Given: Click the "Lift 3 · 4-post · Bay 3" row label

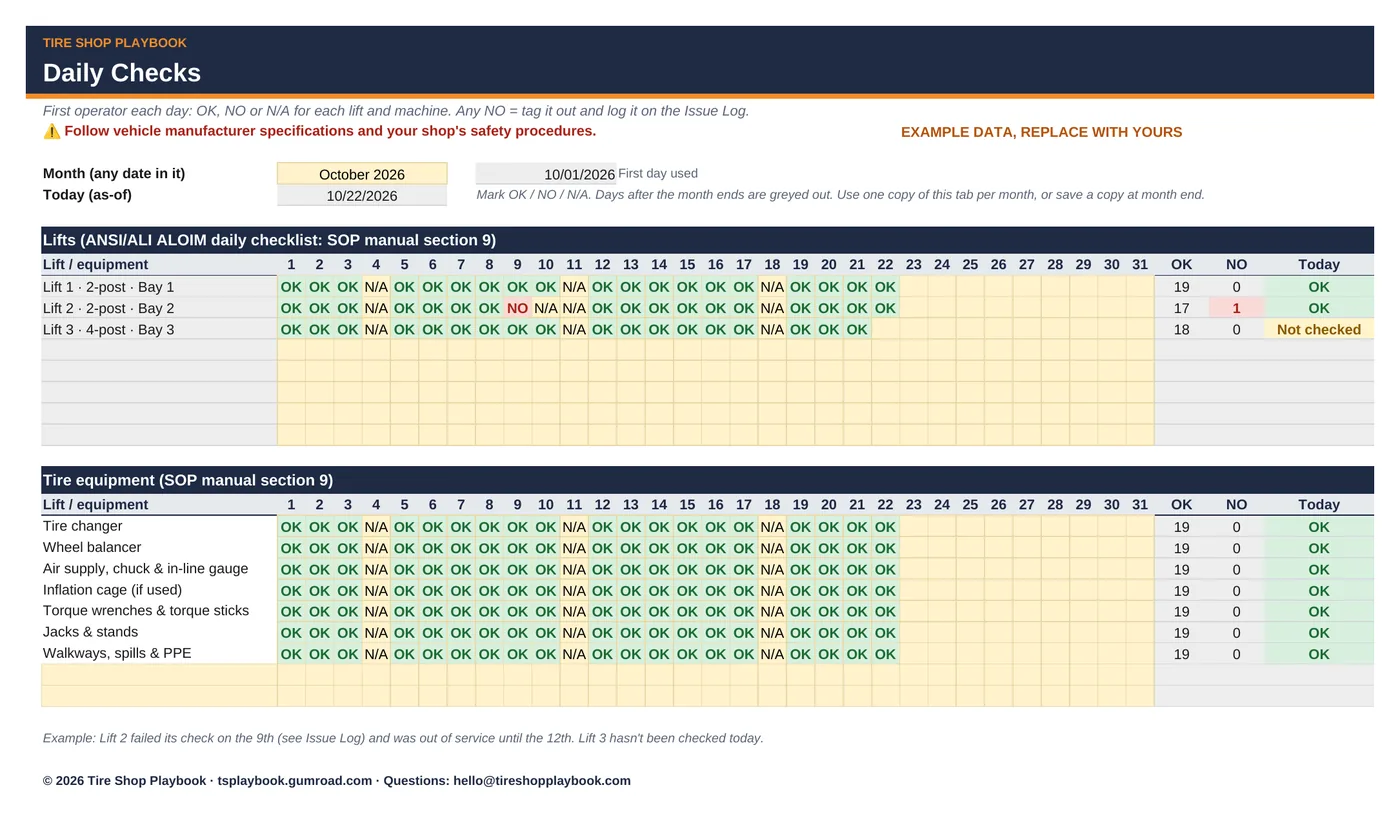Looking at the screenshot, I should (x=109, y=329).
